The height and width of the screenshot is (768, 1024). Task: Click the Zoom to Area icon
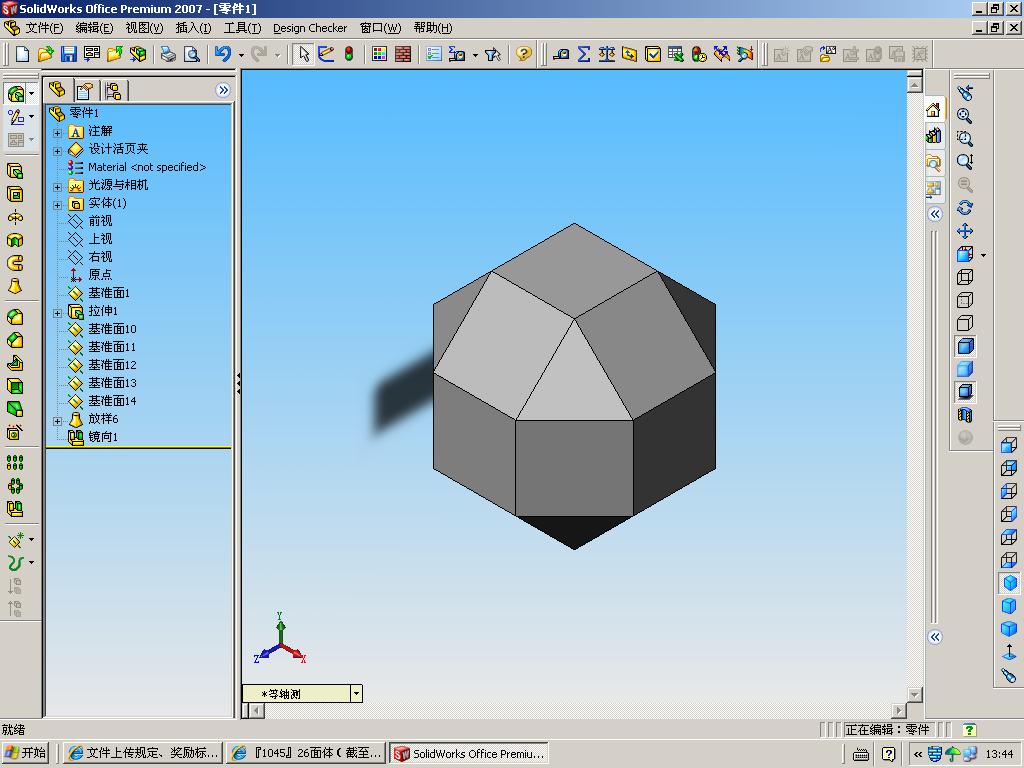[x=965, y=139]
